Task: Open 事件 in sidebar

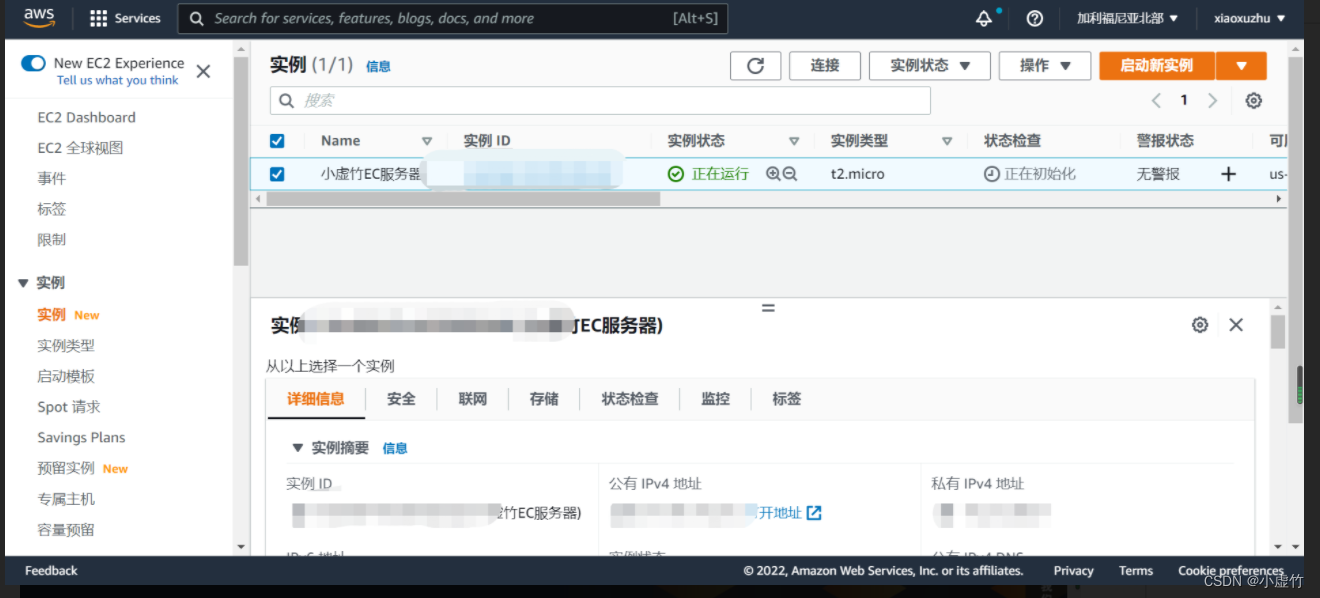Action: tap(52, 179)
